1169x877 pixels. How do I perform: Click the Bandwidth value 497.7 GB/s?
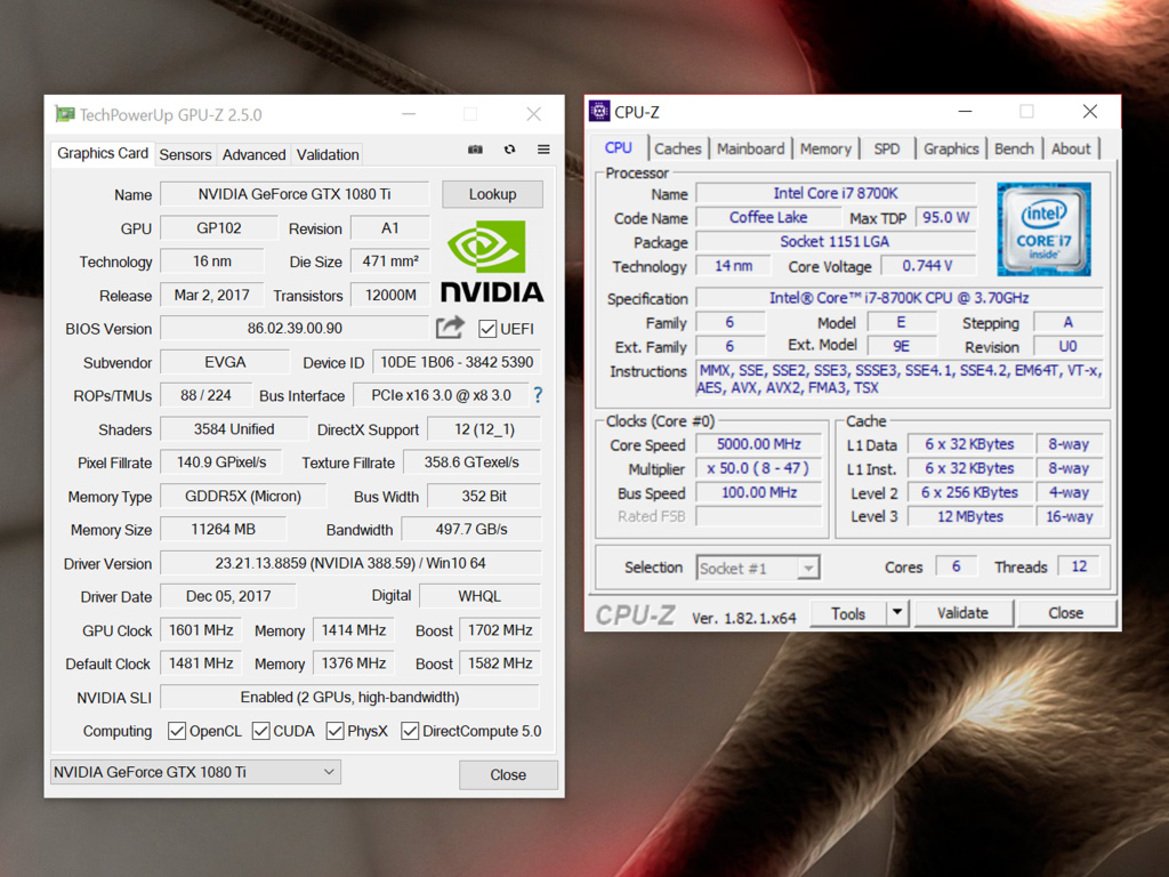click(471, 529)
